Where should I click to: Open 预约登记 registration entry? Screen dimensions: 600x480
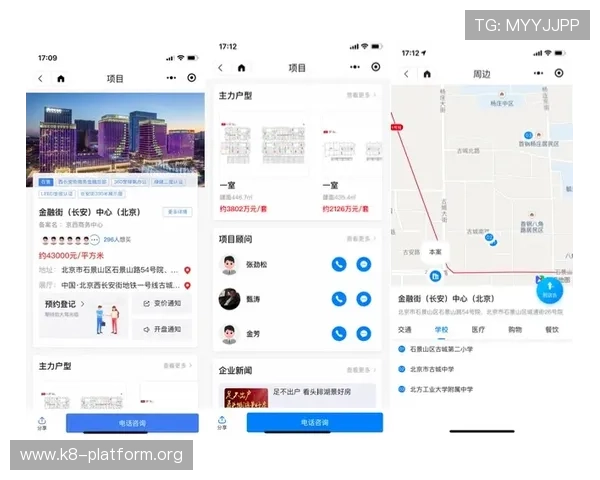click(x=83, y=316)
